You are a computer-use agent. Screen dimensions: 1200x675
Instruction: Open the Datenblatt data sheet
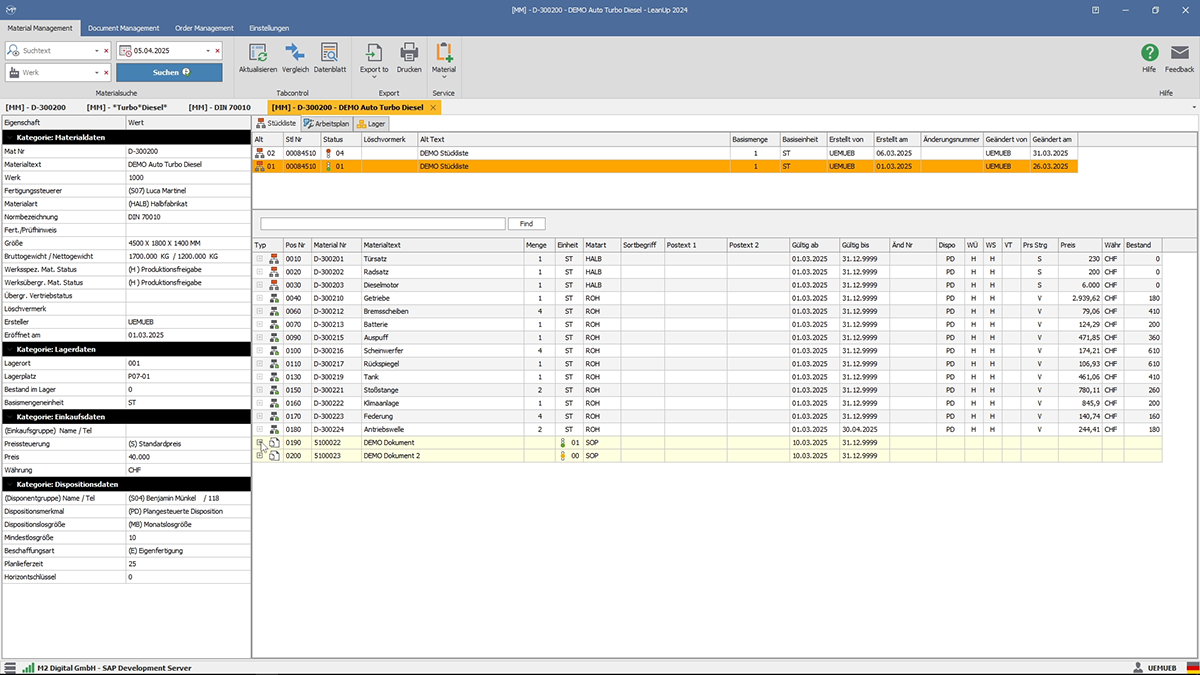(329, 55)
